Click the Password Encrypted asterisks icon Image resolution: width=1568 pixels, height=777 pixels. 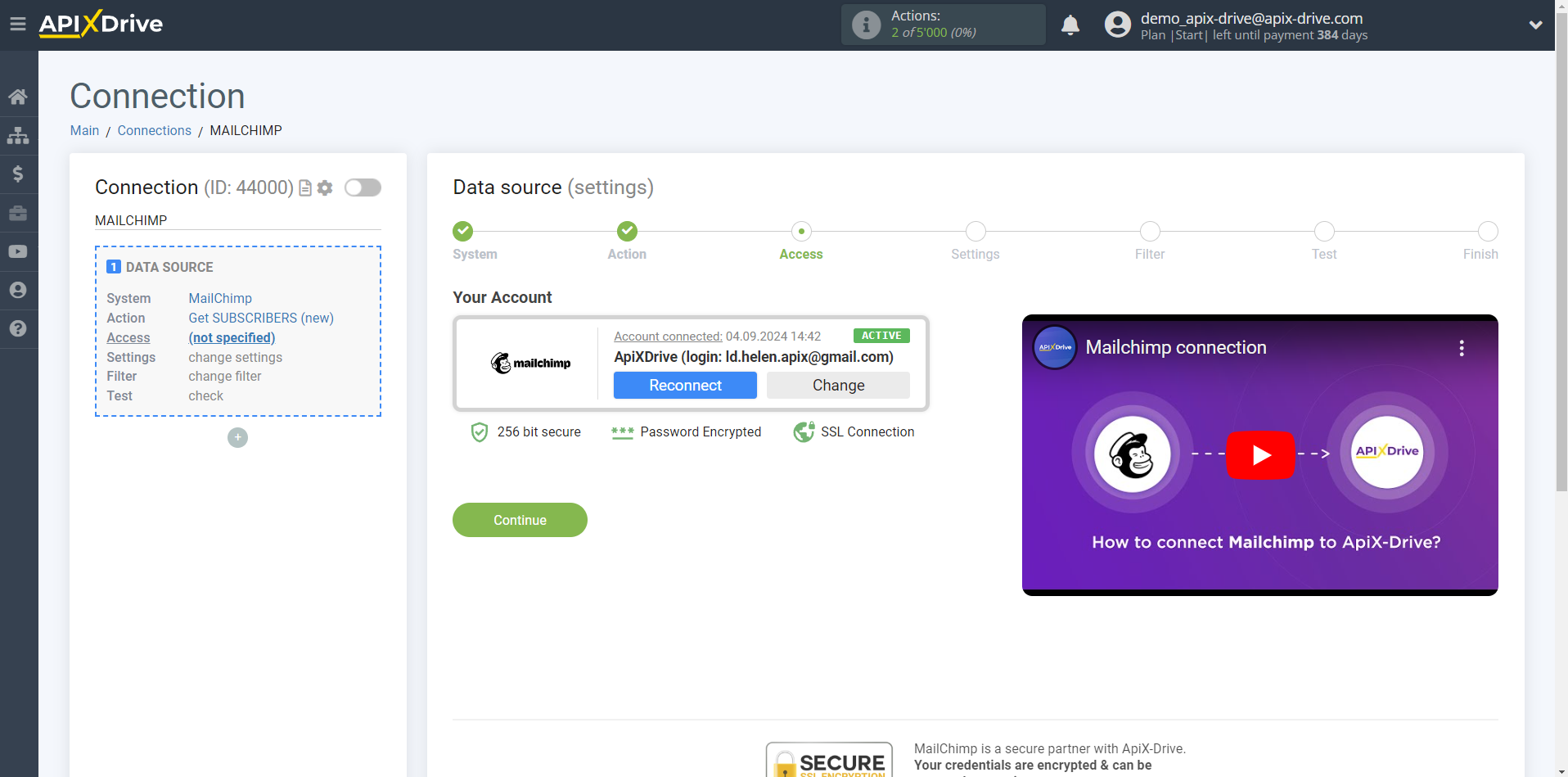(623, 432)
